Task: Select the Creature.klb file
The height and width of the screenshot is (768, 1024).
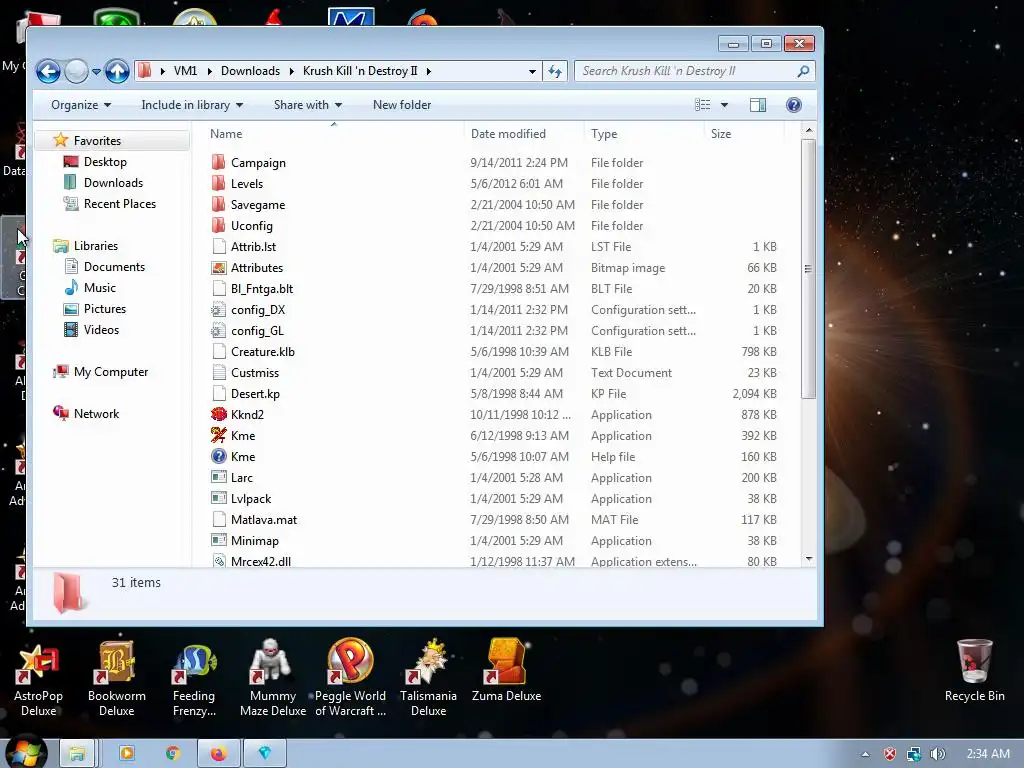Action: (x=263, y=351)
